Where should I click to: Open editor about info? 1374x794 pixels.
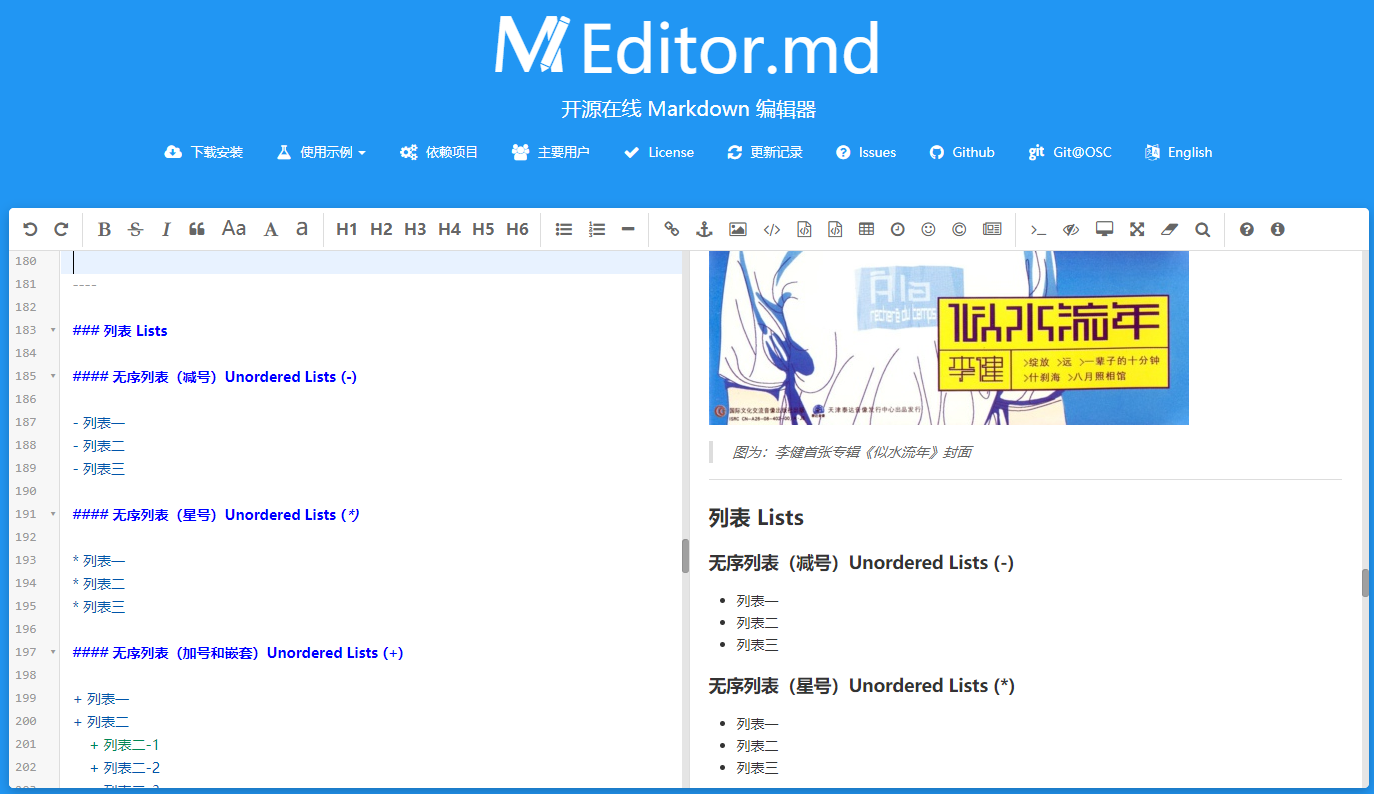(1277, 229)
